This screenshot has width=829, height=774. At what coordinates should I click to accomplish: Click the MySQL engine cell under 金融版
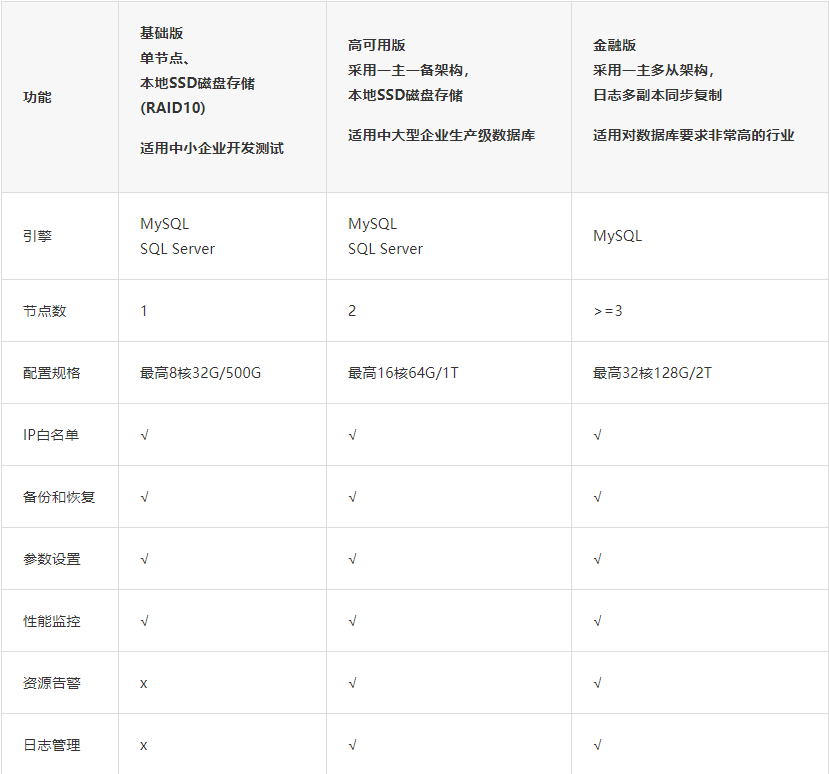pyautogui.click(x=617, y=236)
